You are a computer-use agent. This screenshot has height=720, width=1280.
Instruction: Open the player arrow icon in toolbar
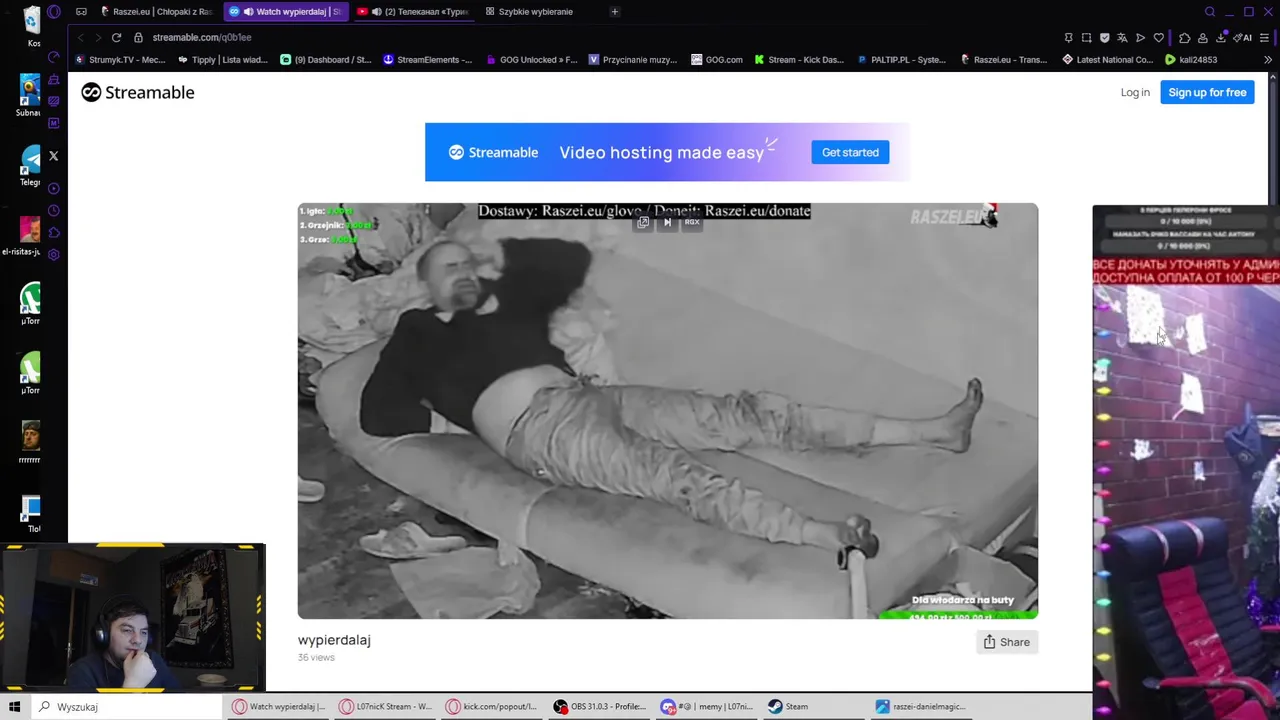pos(1140,37)
